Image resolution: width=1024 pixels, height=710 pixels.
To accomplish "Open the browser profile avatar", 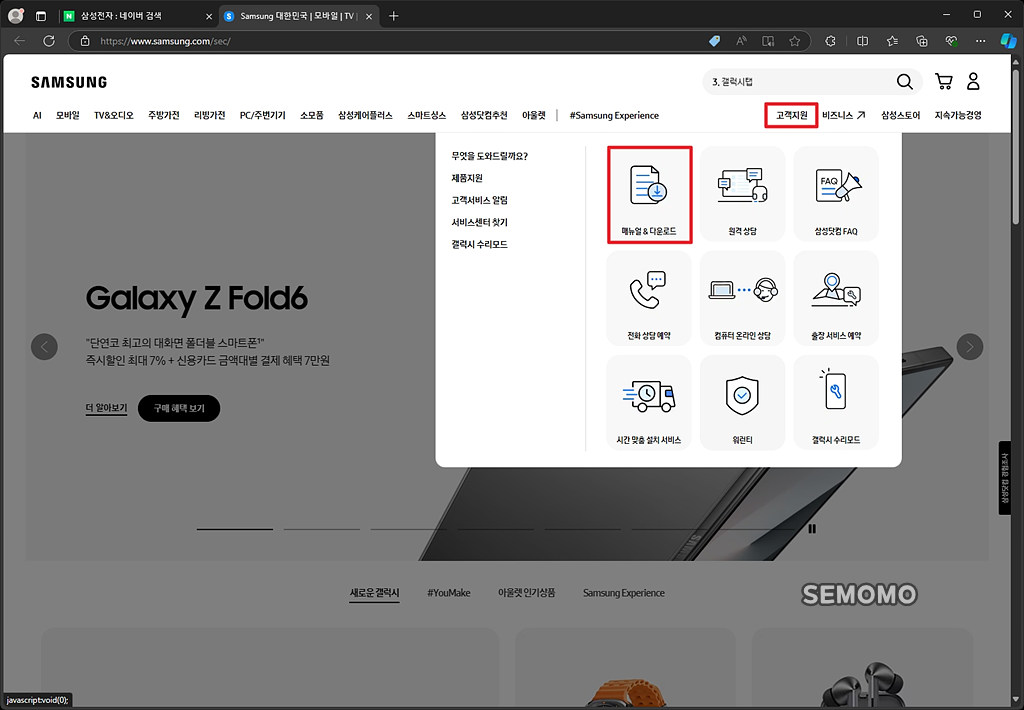I will (16, 16).
